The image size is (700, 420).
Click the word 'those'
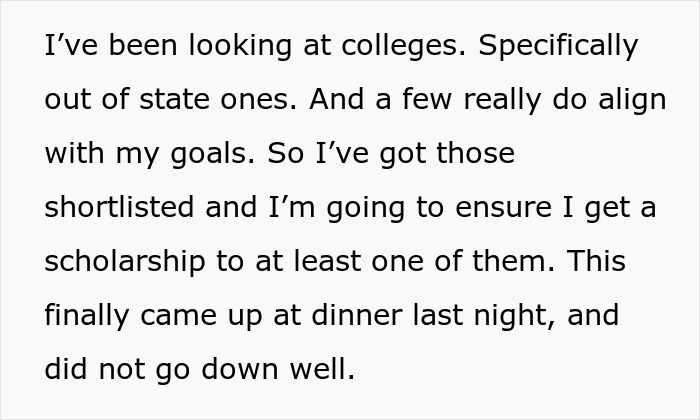pyautogui.click(x=475, y=153)
